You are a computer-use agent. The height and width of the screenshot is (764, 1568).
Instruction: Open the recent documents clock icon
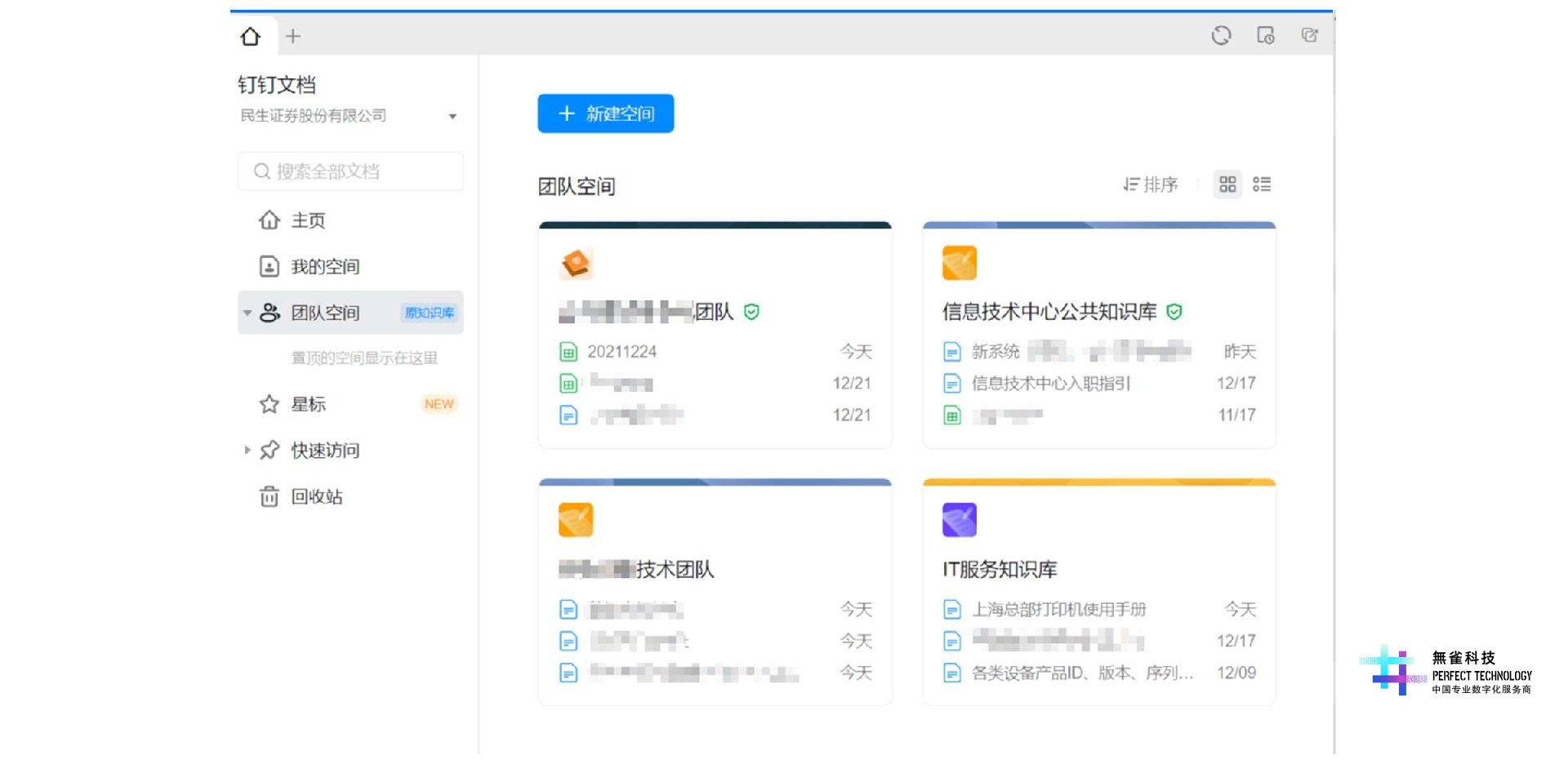1265,35
